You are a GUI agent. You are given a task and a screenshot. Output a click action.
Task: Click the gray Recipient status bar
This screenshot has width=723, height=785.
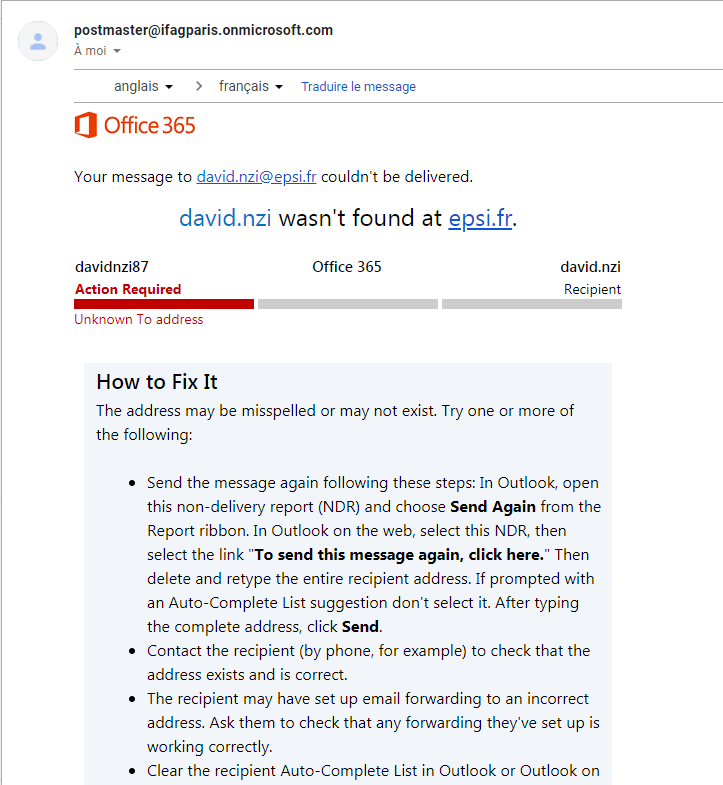click(531, 304)
